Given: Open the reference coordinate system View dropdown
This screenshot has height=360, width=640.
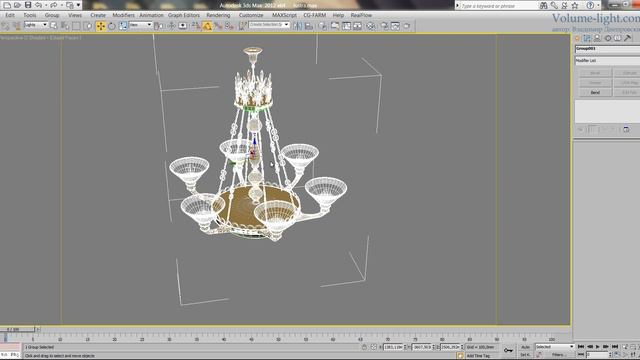Looking at the screenshot, I should point(140,25).
